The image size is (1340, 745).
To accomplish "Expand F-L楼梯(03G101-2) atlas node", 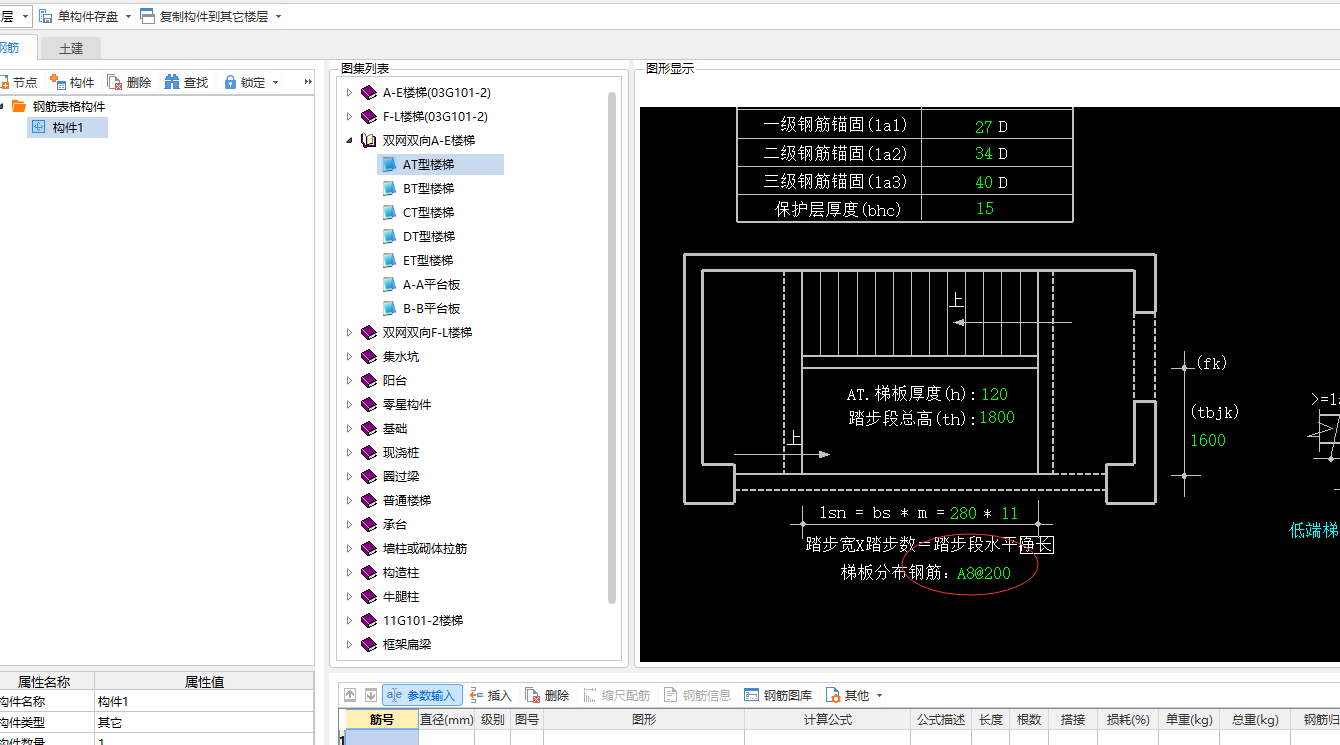I will [349, 116].
